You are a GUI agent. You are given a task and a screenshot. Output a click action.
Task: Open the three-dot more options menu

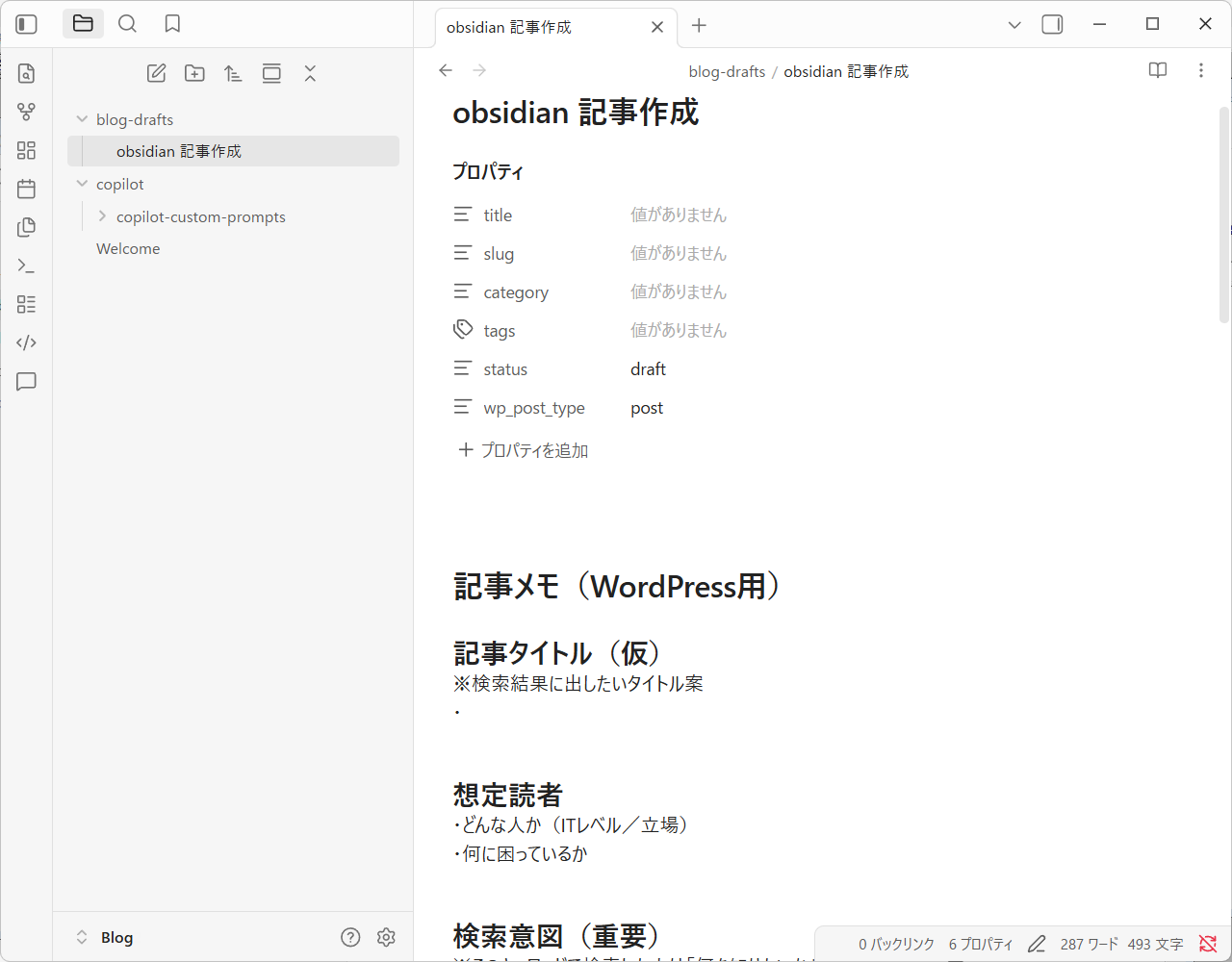pos(1200,70)
